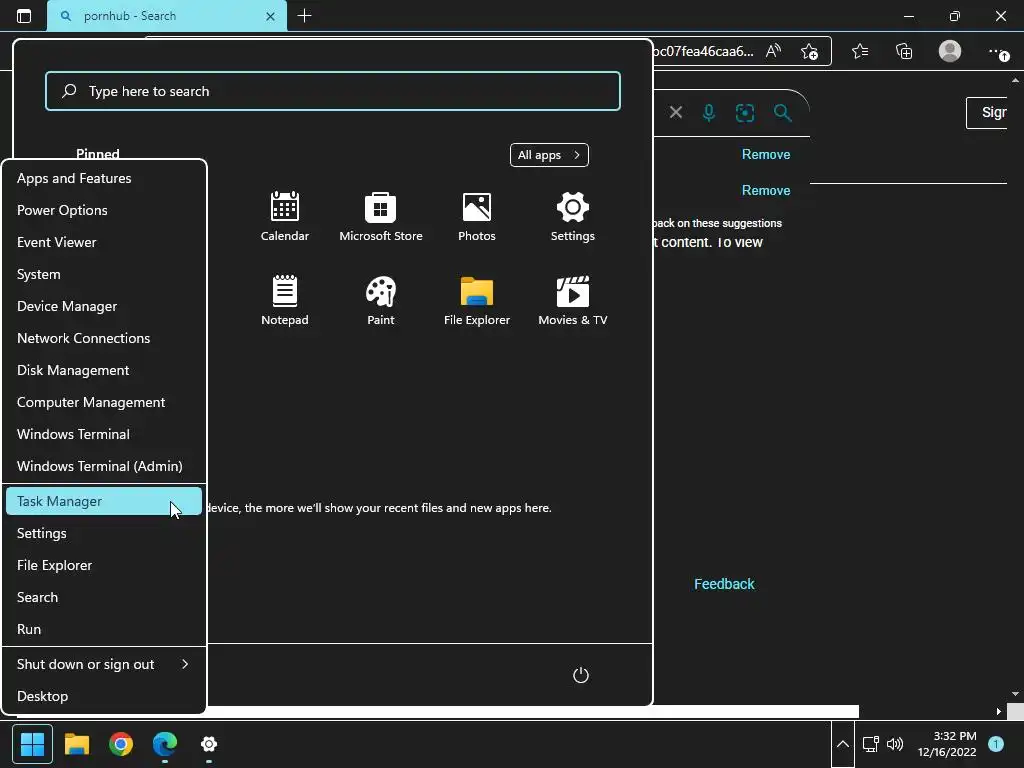Open Edge settings and more menu
Screen dimensions: 1024x768
[x=997, y=51]
